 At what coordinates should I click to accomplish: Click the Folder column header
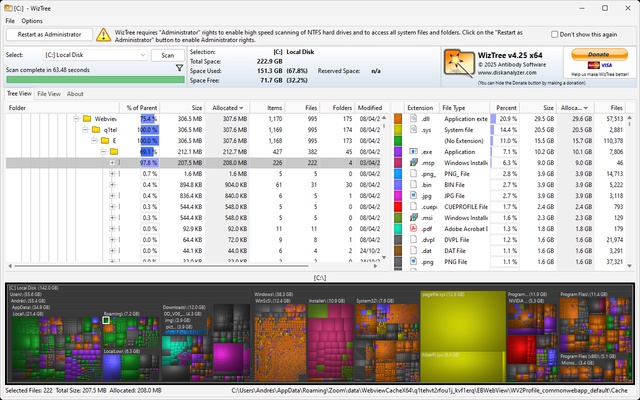coord(62,108)
